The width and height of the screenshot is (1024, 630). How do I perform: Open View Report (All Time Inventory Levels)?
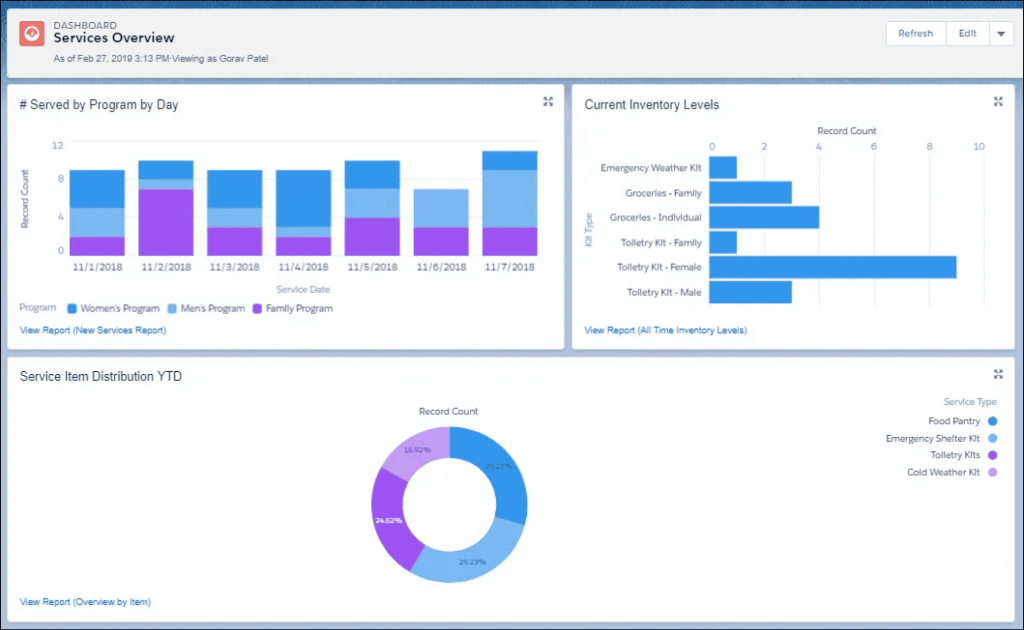(665, 328)
